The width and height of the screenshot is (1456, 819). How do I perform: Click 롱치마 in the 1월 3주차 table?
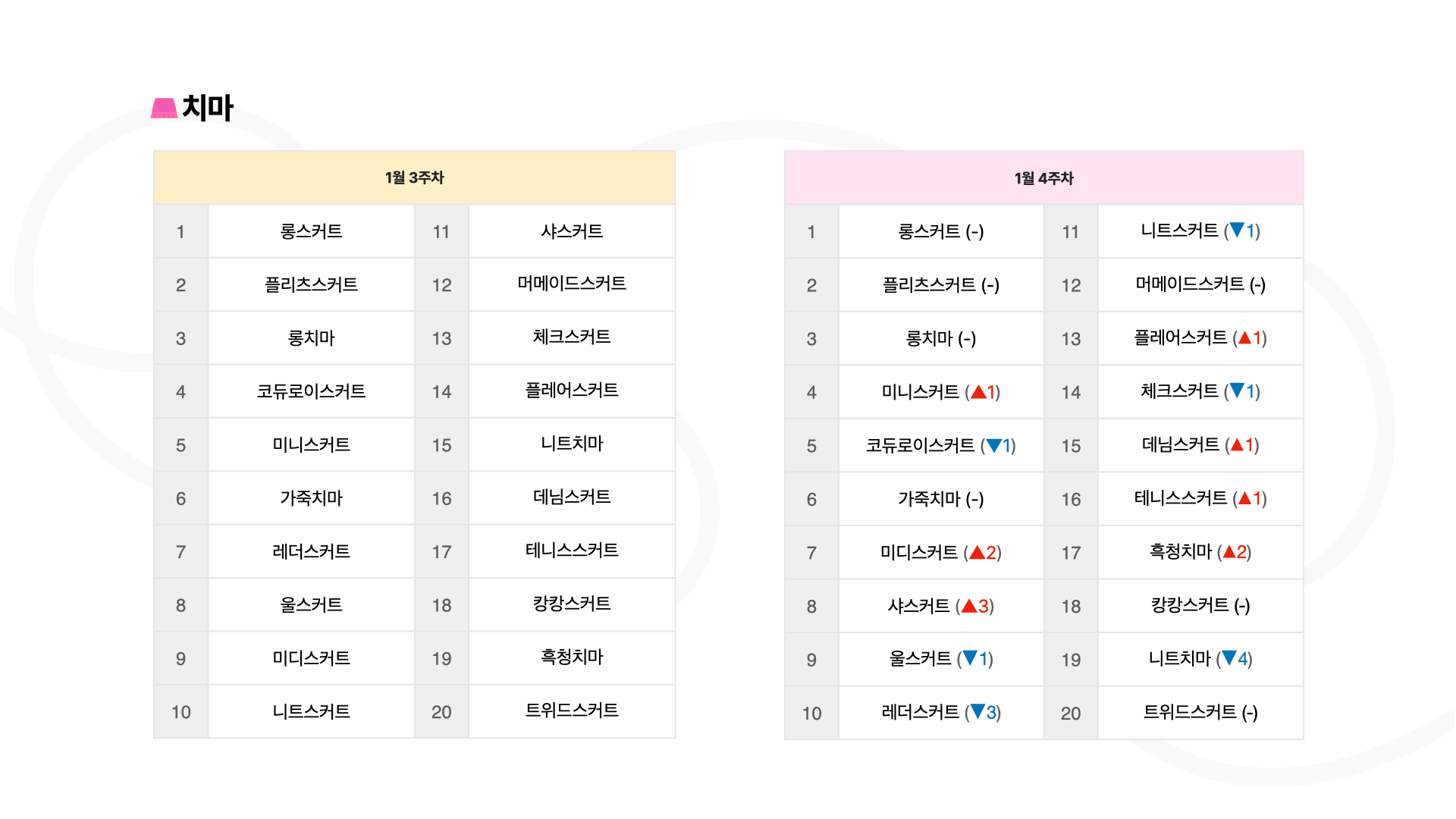click(x=311, y=338)
